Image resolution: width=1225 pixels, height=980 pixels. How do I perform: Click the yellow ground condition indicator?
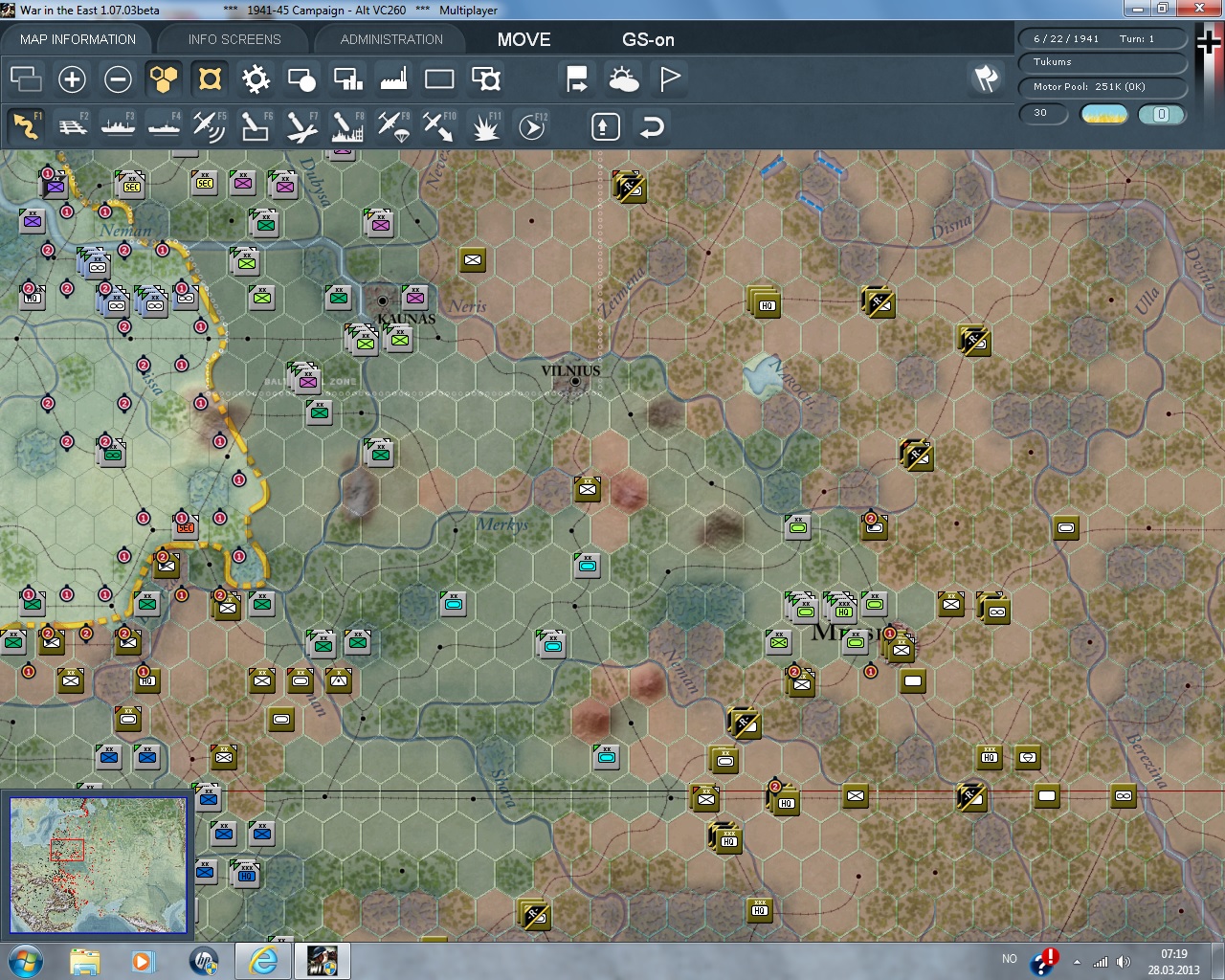(x=1103, y=114)
